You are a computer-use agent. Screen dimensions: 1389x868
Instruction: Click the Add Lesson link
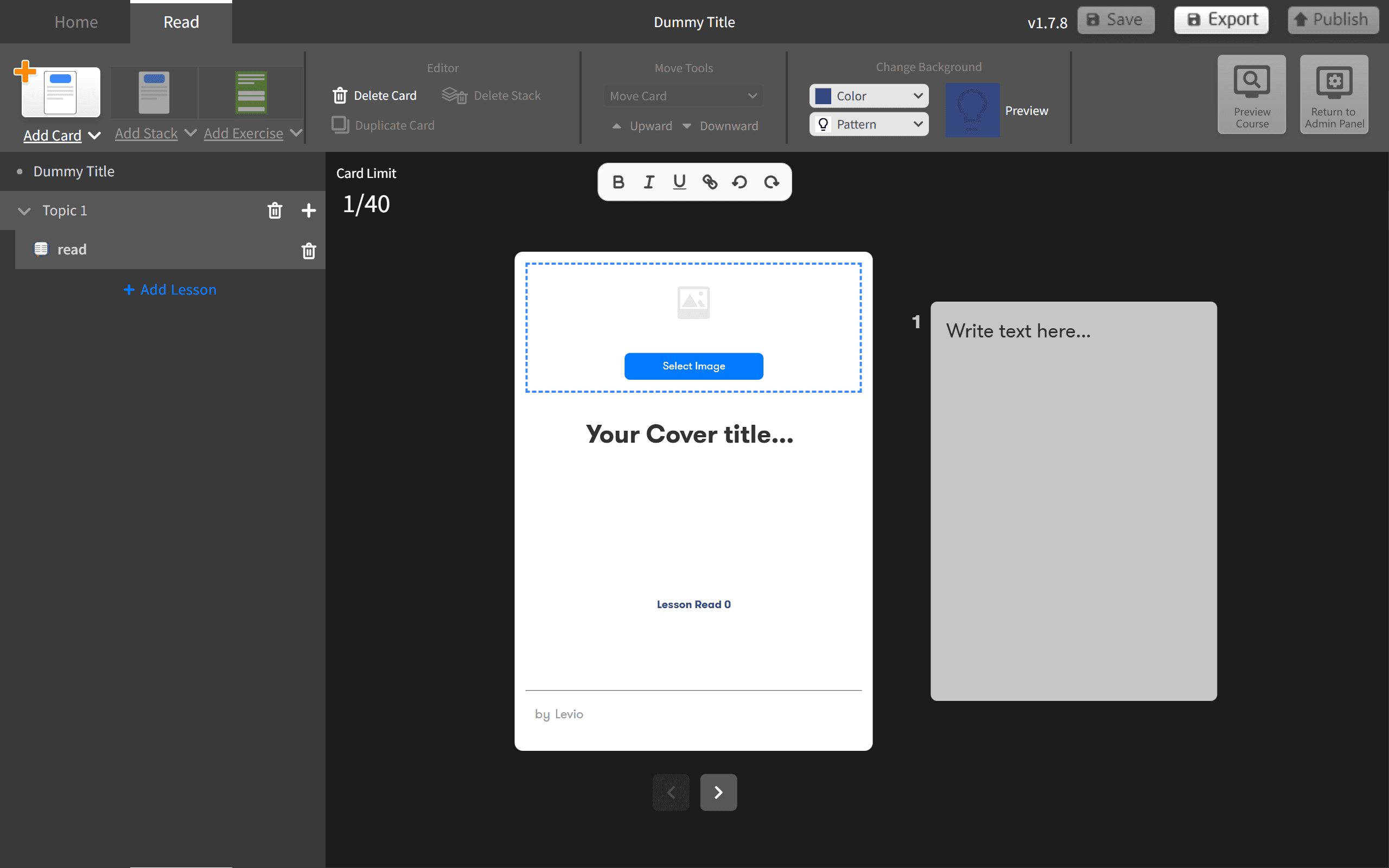[170, 289]
